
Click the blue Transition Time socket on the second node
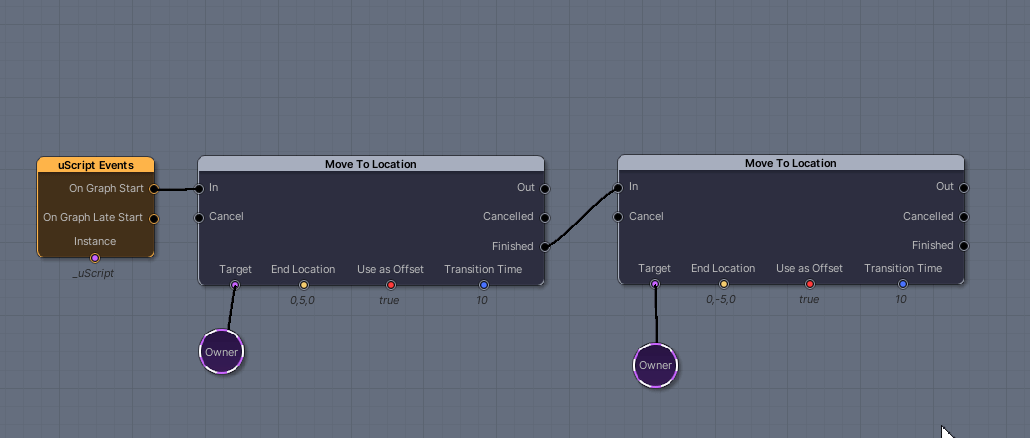click(903, 284)
